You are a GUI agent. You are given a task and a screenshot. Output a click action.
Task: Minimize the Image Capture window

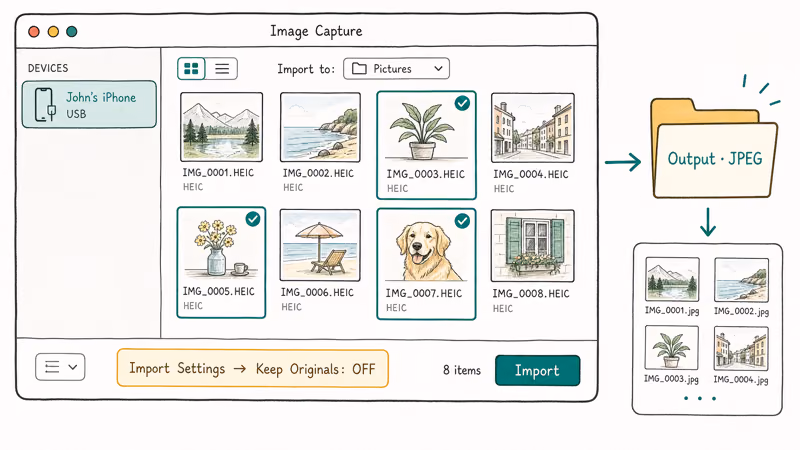click(x=53, y=32)
